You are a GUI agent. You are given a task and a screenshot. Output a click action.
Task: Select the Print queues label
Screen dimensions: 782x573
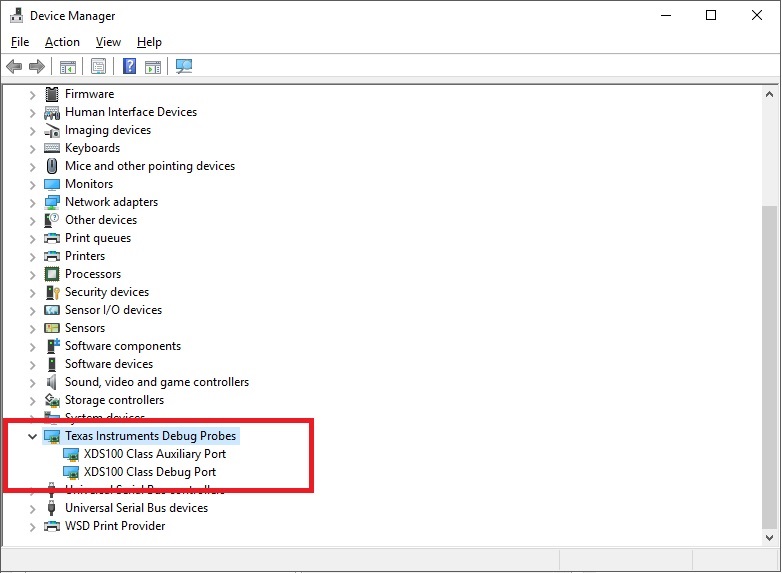click(x=98, y=238)
